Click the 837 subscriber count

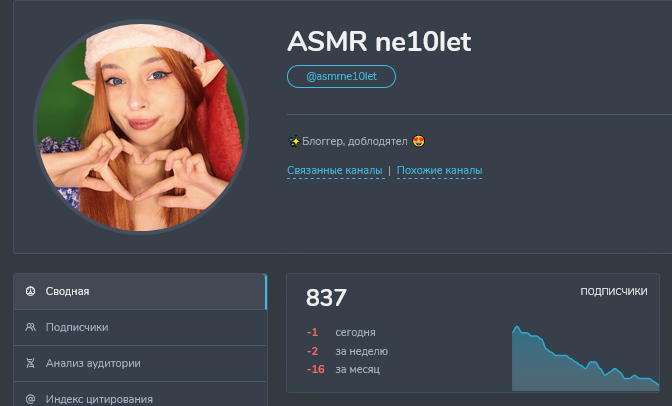coord(326,298)
